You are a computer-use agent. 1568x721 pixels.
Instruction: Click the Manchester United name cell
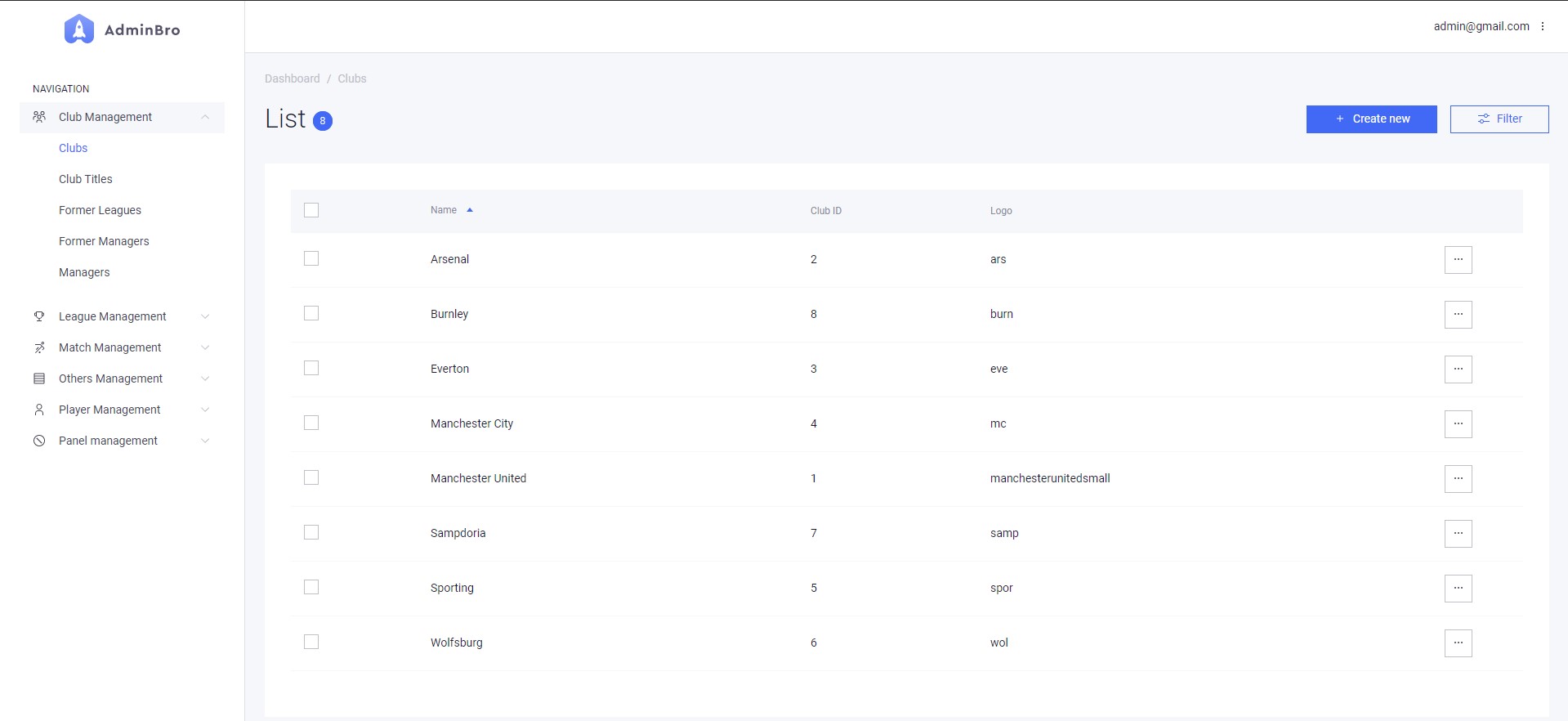pos(478,478)
